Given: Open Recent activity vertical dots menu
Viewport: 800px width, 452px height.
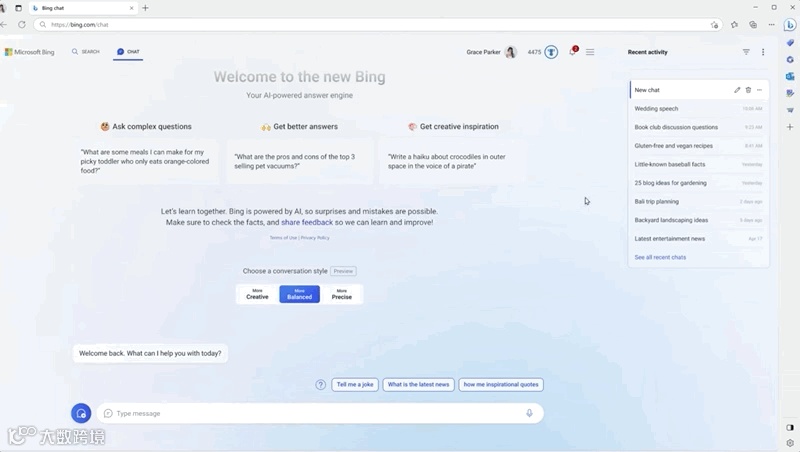Looking at the screenshot, I should click(763, 52).
